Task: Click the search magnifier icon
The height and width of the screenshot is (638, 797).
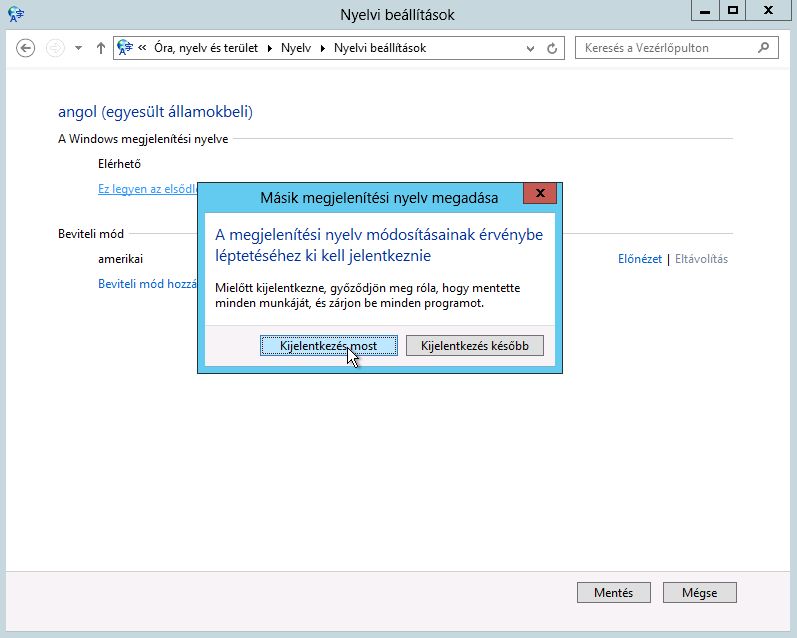Action: click(x=764, y=47)
